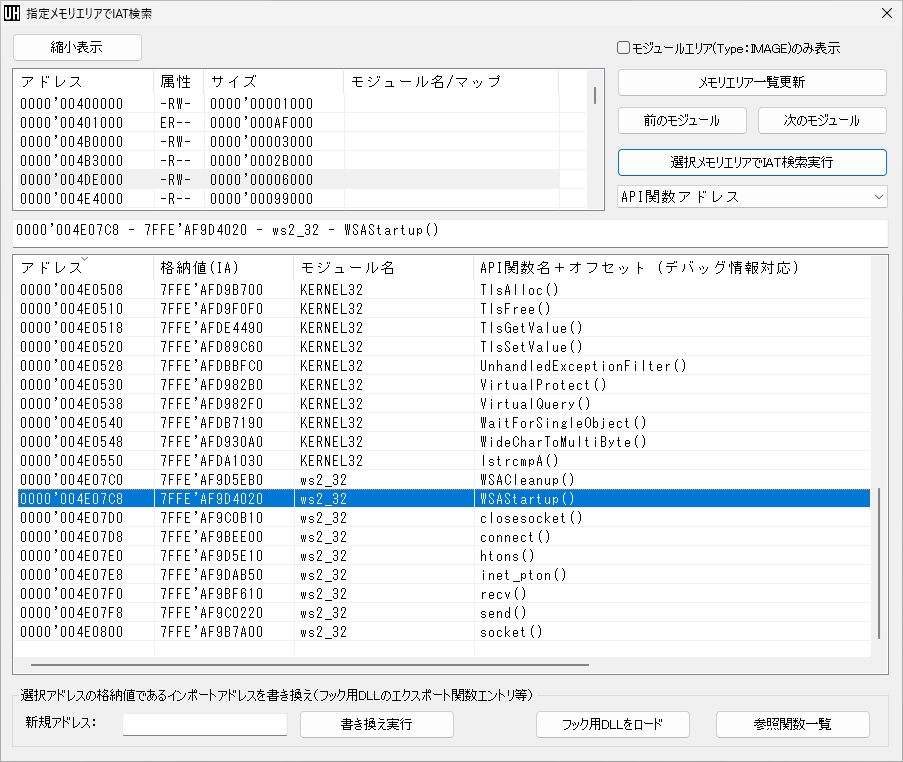Click the 書き換え実行 button
Screen dimensions: 903x762
(375, 725)
